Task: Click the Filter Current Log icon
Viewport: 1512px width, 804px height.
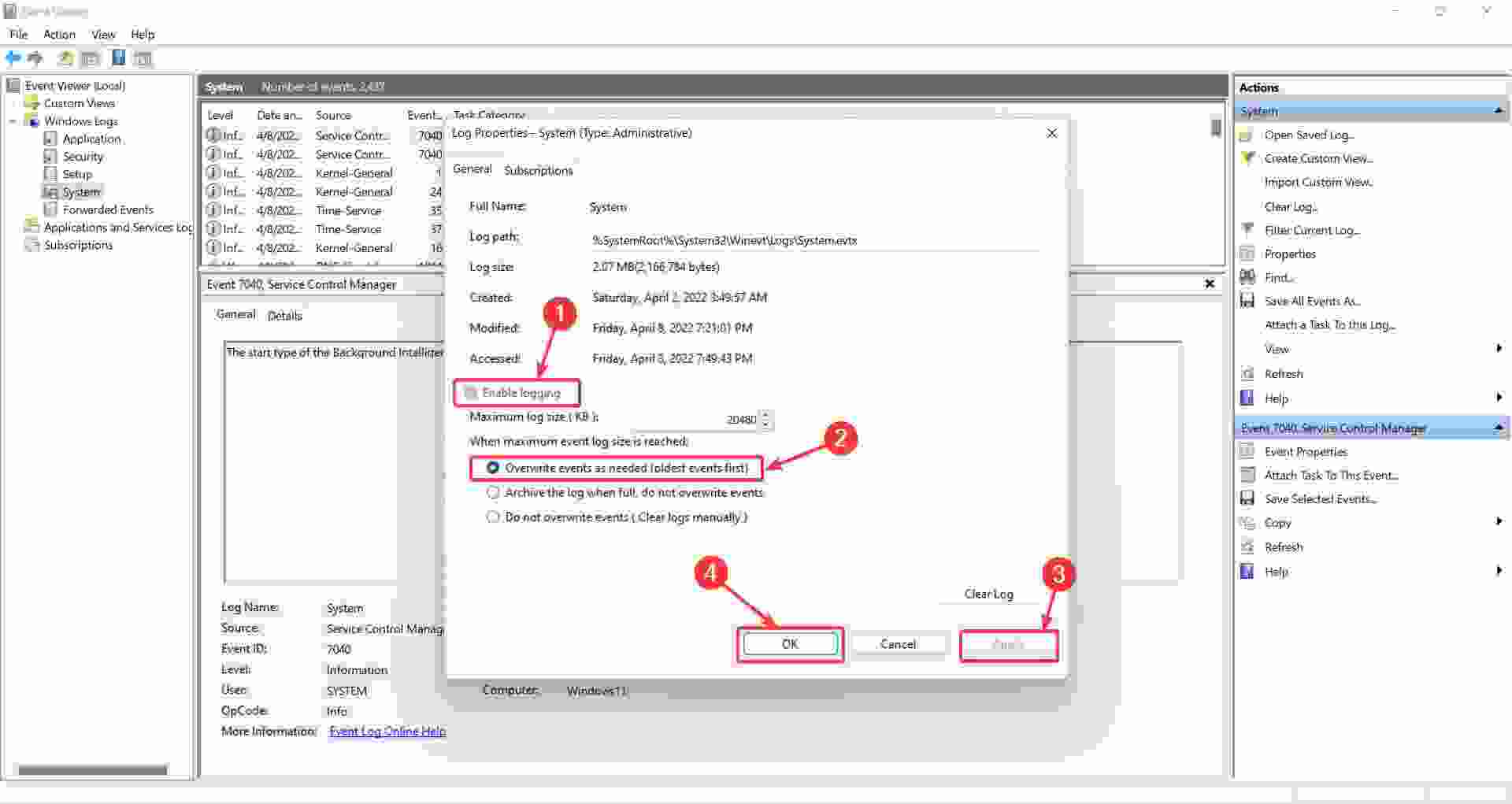Action: click(1247, 230)
